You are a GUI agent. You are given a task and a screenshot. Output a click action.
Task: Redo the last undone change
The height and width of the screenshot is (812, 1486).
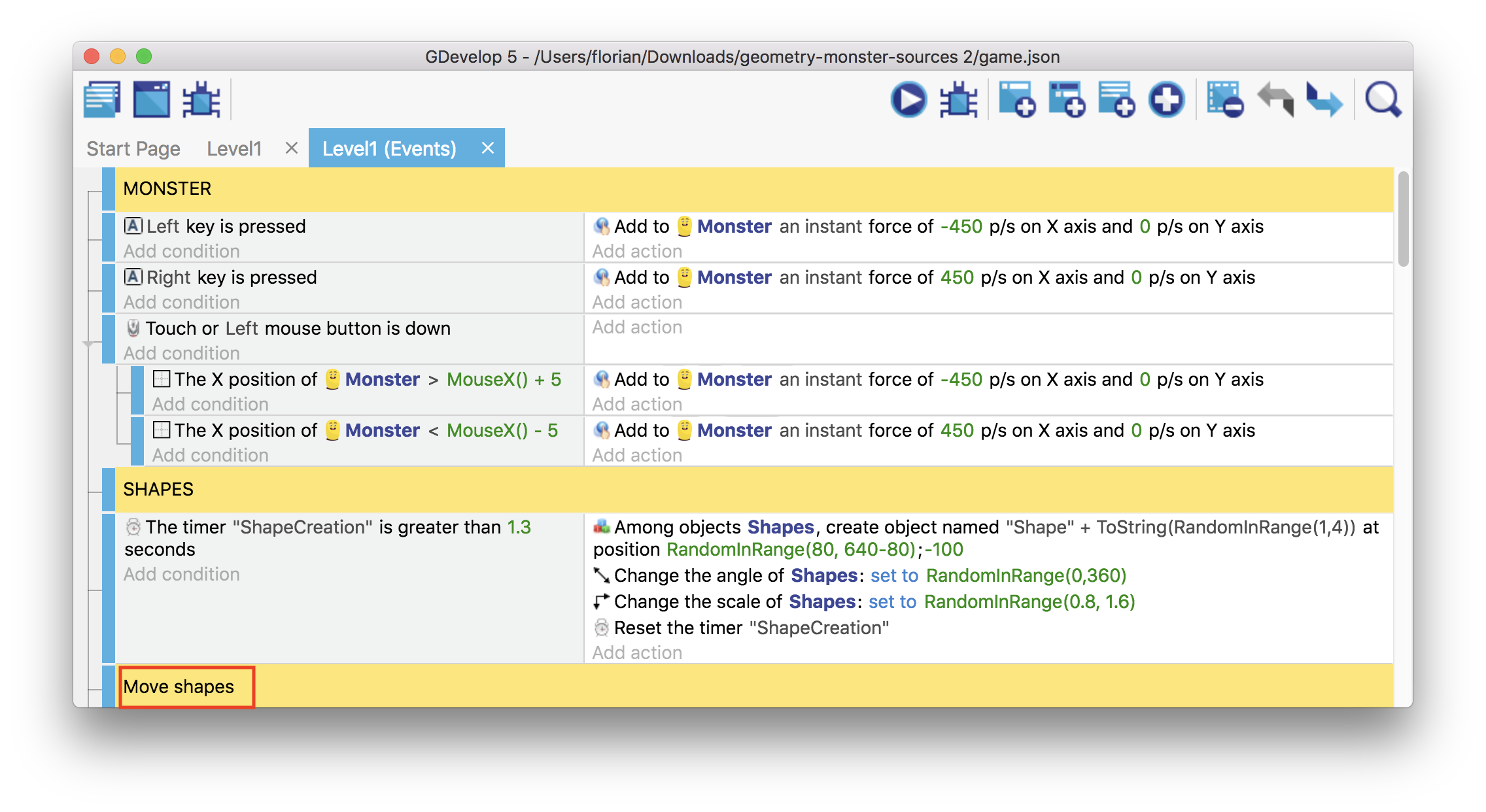[x=1324, y=99]
